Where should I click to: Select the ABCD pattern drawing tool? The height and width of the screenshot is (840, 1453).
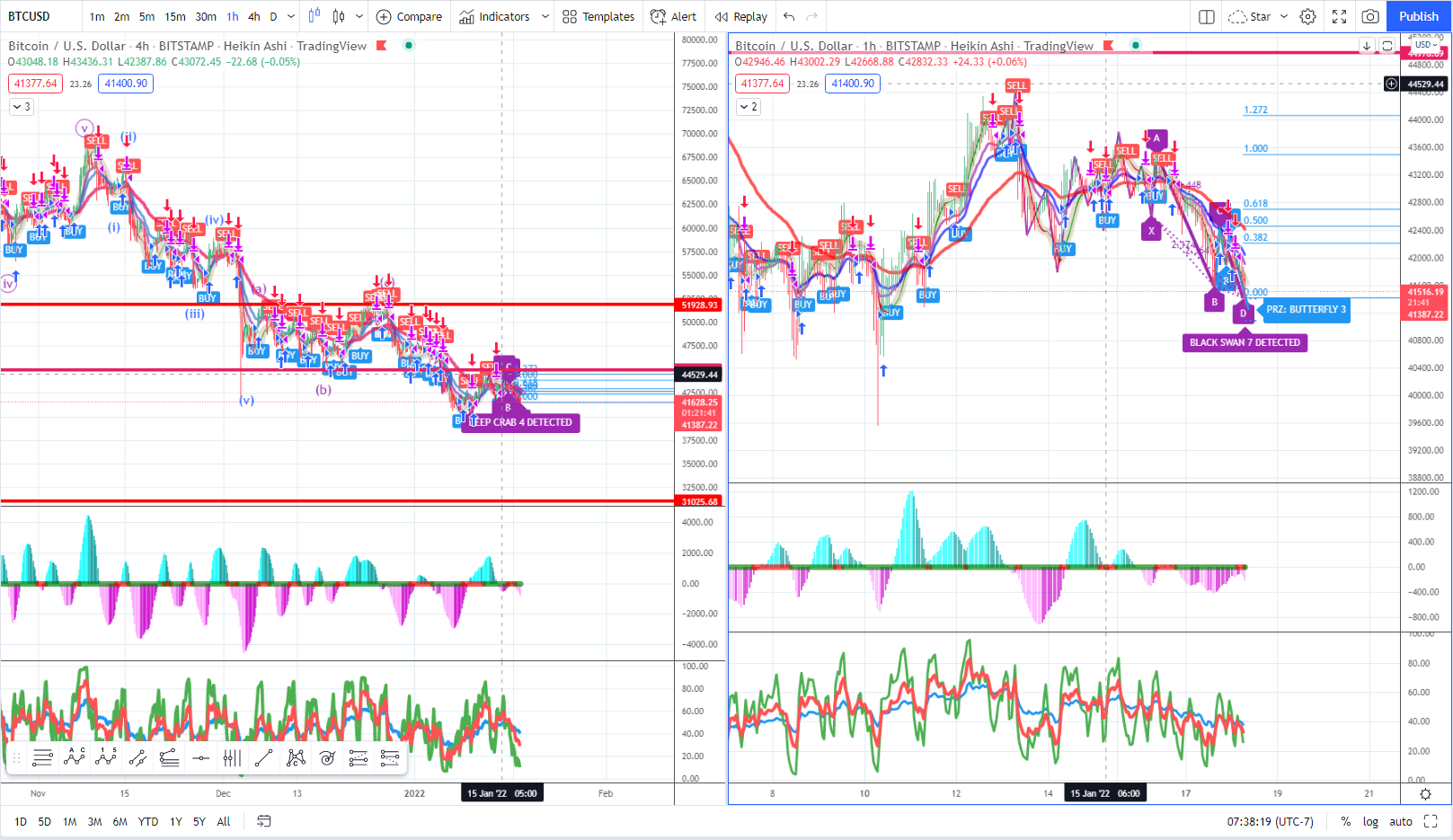pyautogui.click(x=75, y=758)
